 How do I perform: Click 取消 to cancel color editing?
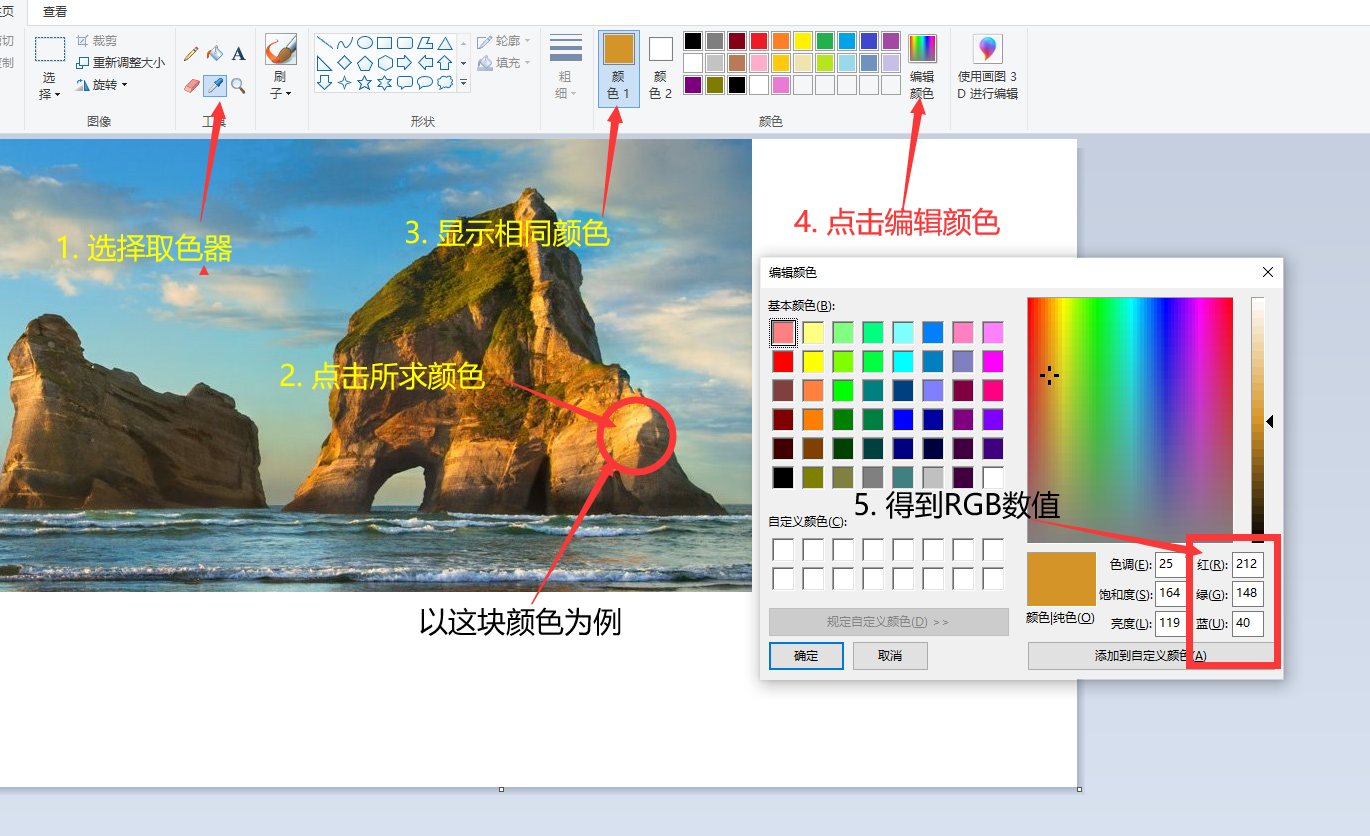coord(889,656)
